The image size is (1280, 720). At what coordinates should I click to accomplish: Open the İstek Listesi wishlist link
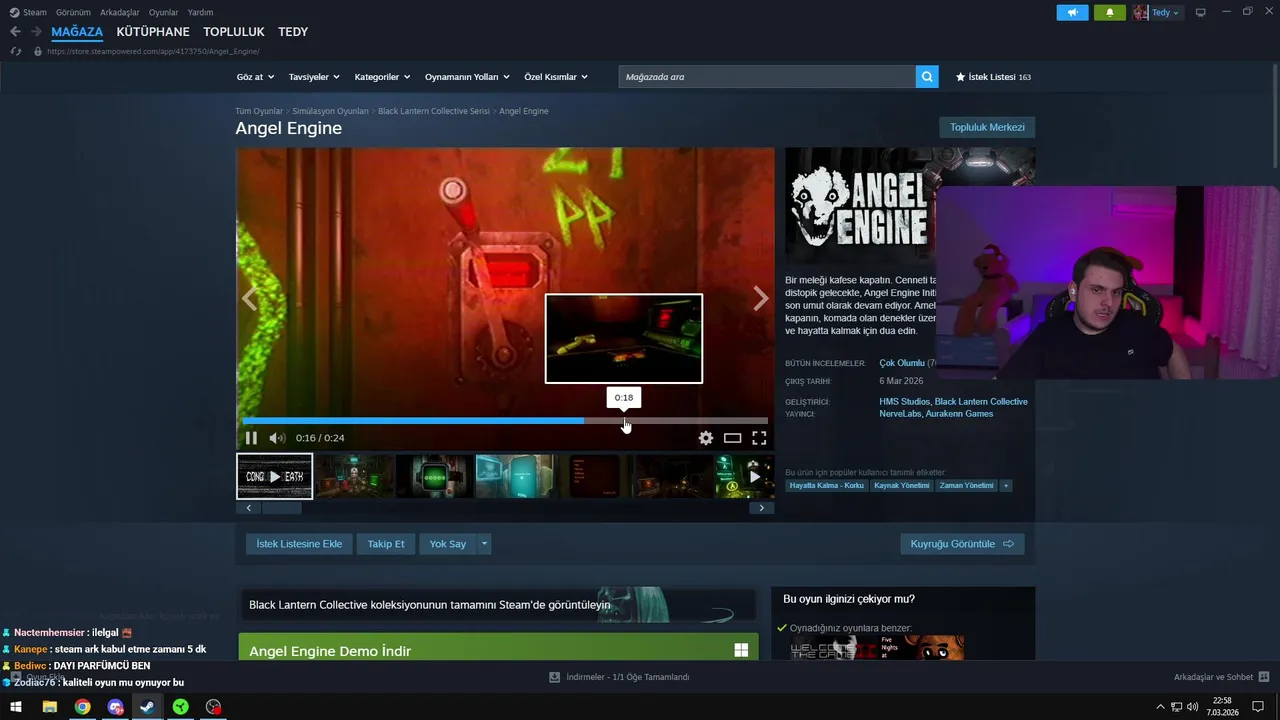tap(993, 77)
